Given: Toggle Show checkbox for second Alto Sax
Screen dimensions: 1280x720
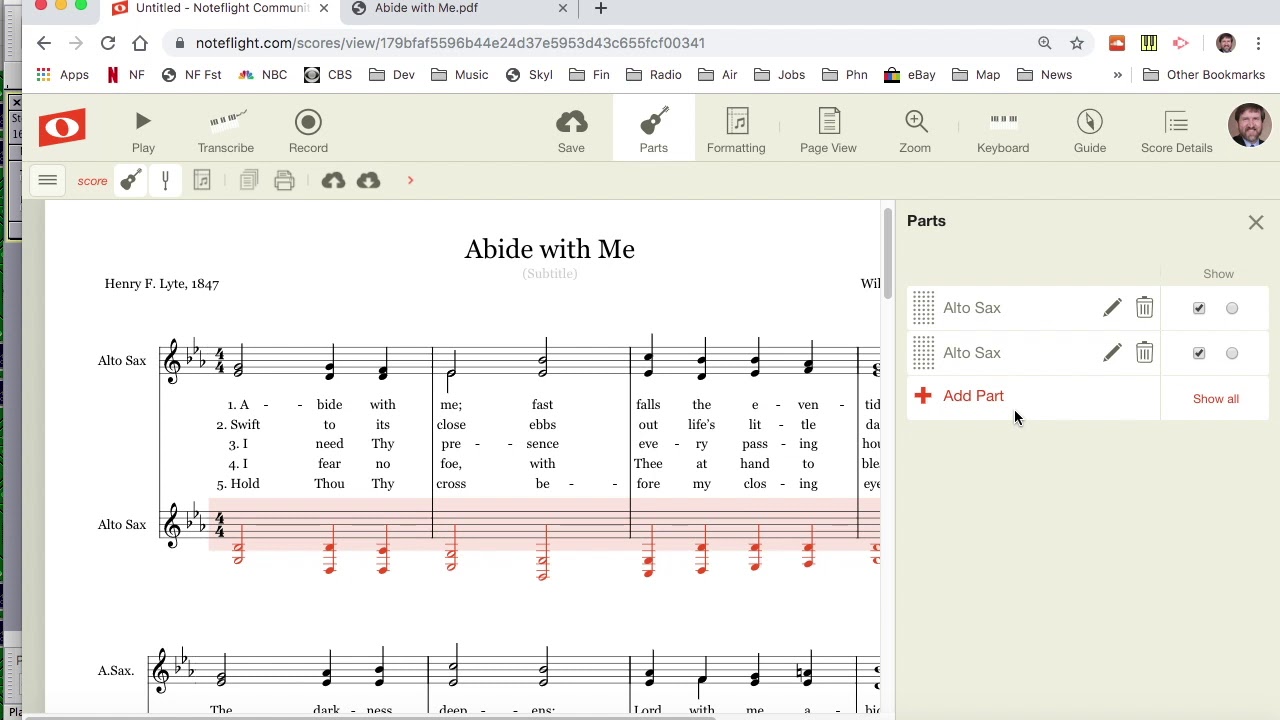Looking at the screenshot, I should pos(1199,353).
